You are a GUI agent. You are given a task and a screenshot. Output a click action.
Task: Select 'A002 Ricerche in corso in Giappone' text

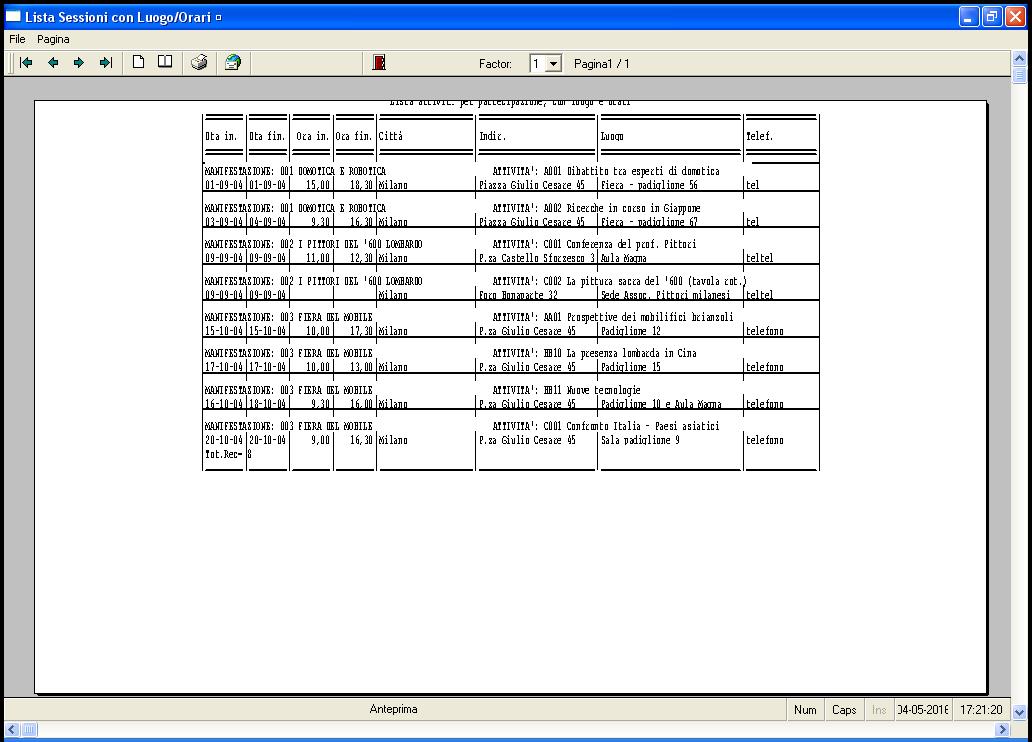point(622,208)
